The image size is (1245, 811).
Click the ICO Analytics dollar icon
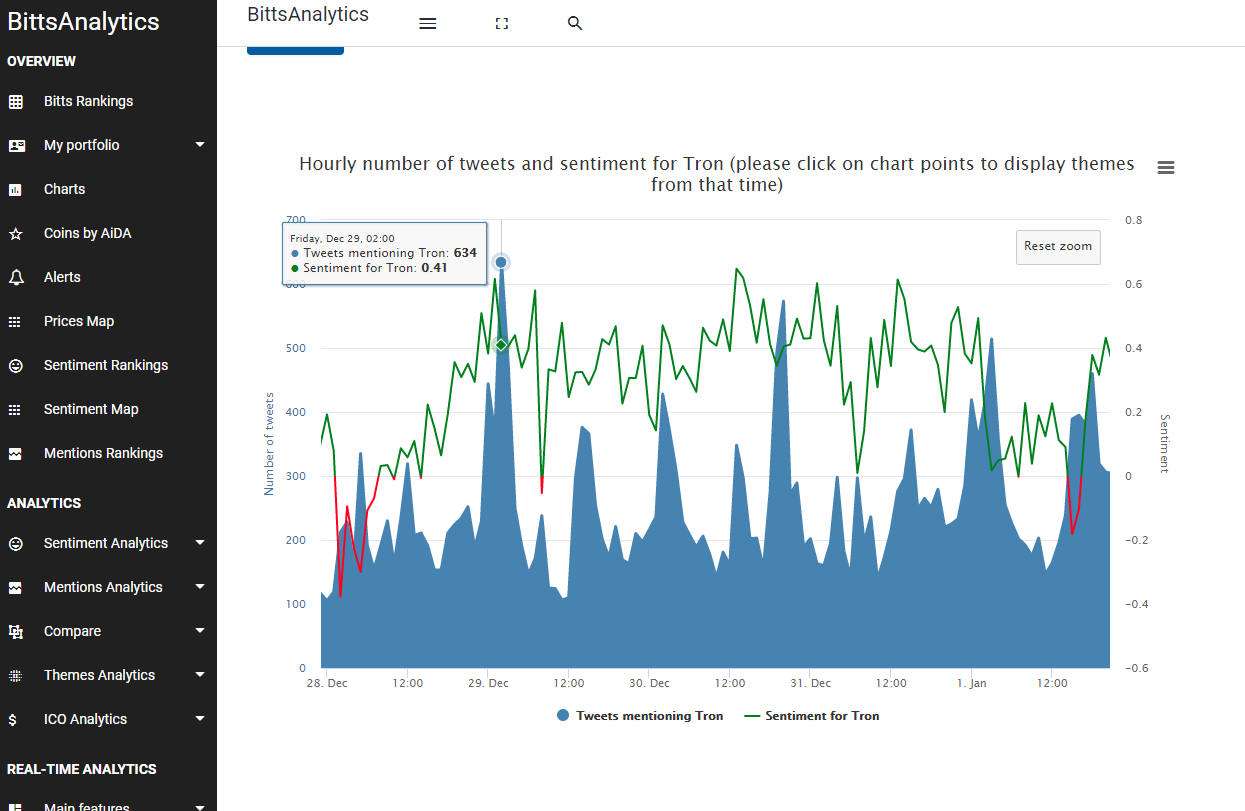(x=12, y=719)
